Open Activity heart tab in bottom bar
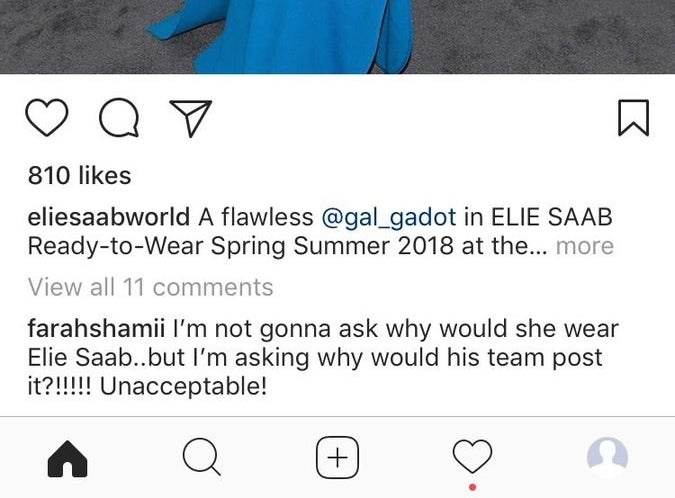675x498 pixels. pyautogui.click(x=472, y=456)
